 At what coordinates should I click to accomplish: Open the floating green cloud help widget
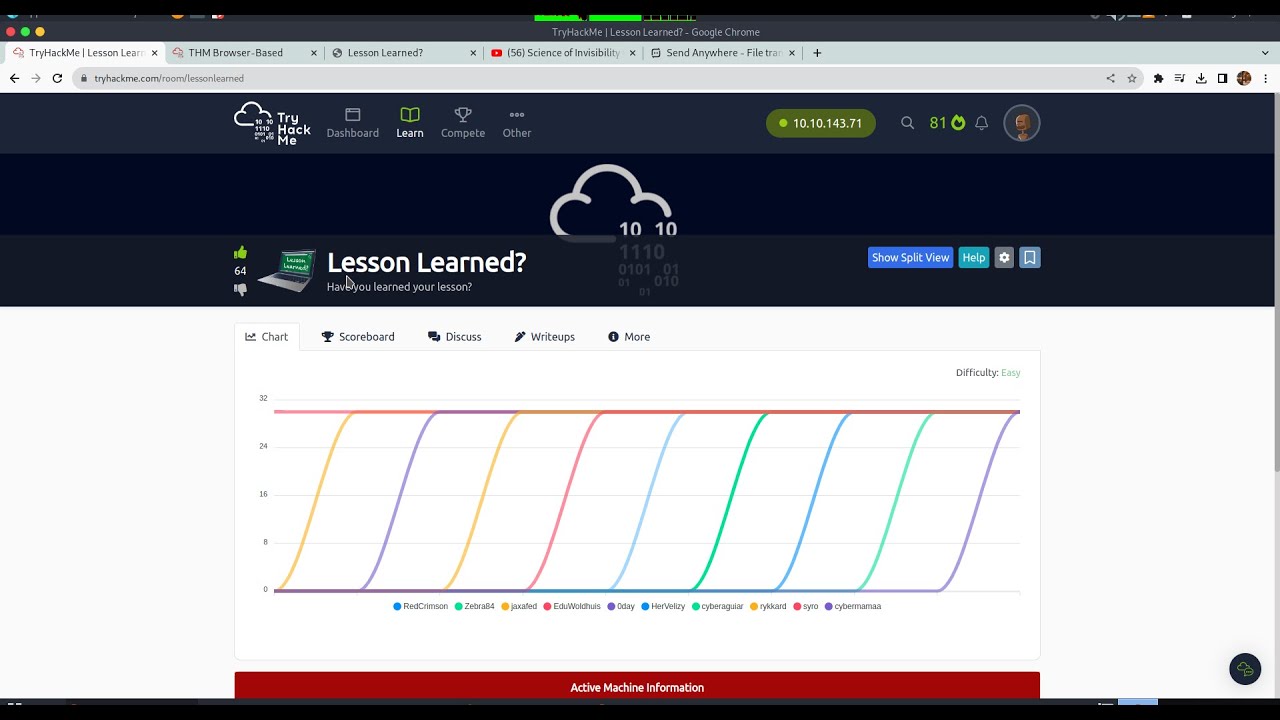pos(1245,669)
